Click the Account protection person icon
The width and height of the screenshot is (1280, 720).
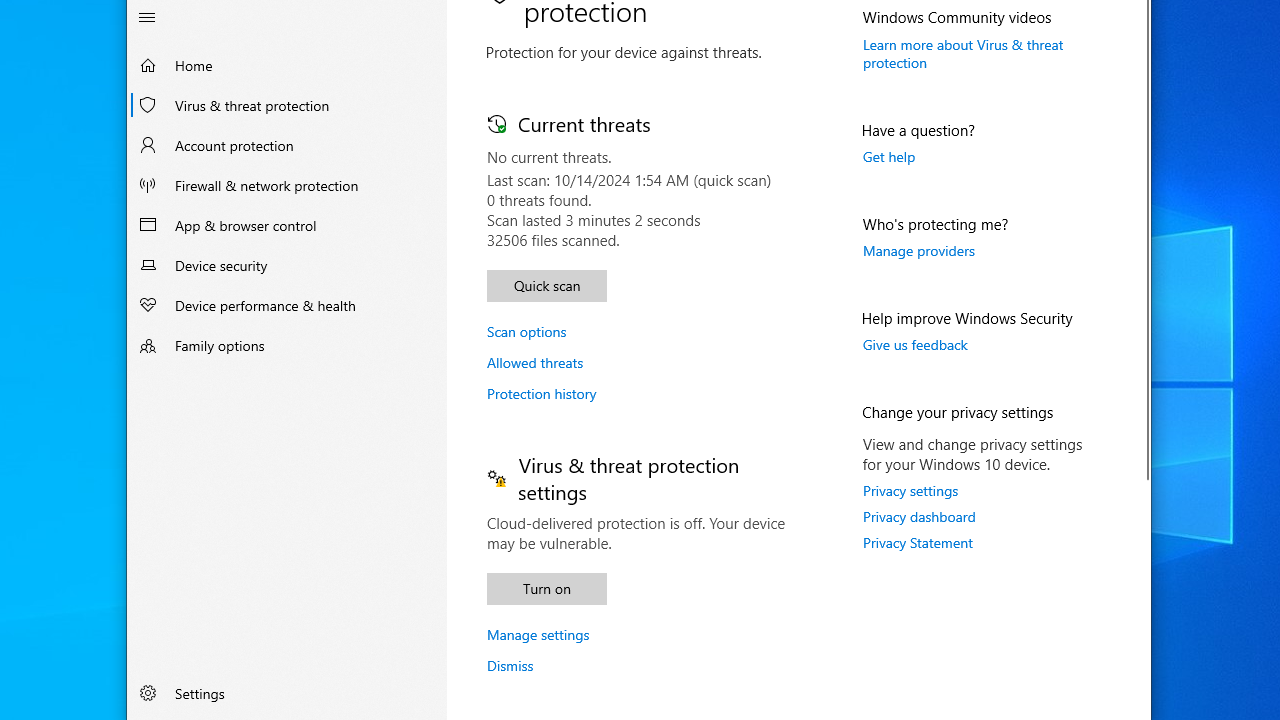click(x=148, y=145)
